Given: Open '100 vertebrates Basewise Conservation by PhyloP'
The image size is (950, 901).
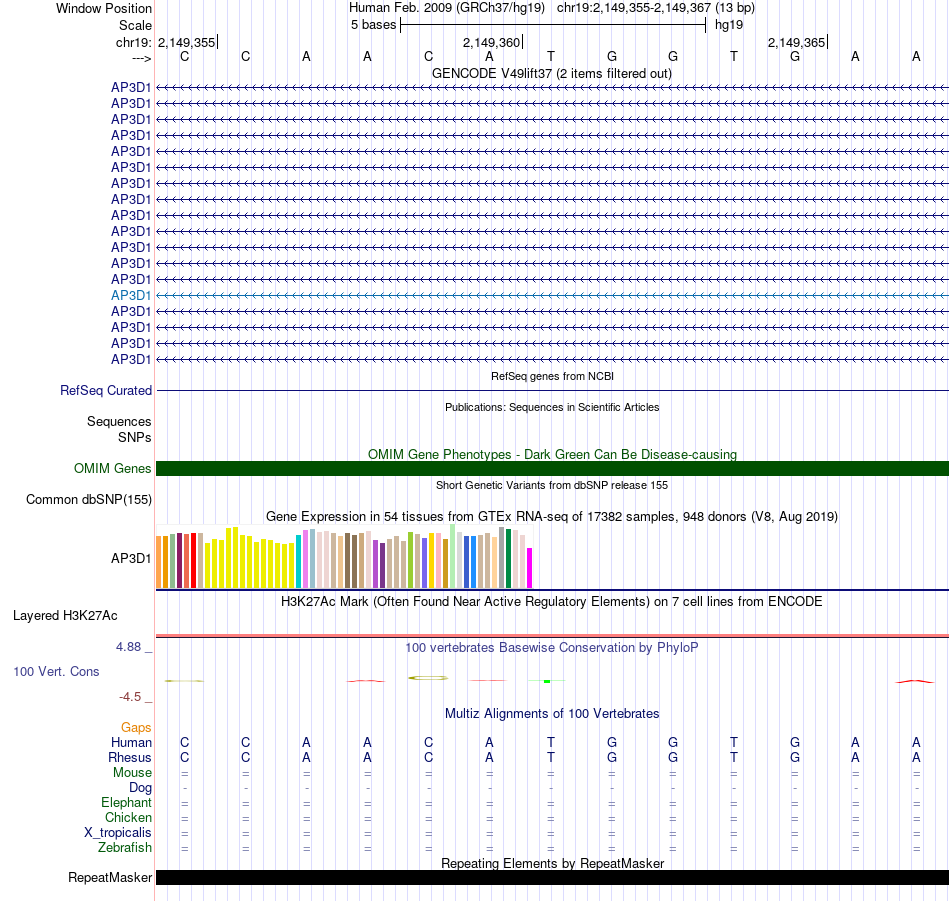Looking at the screenshot, I should coord(552,648).
